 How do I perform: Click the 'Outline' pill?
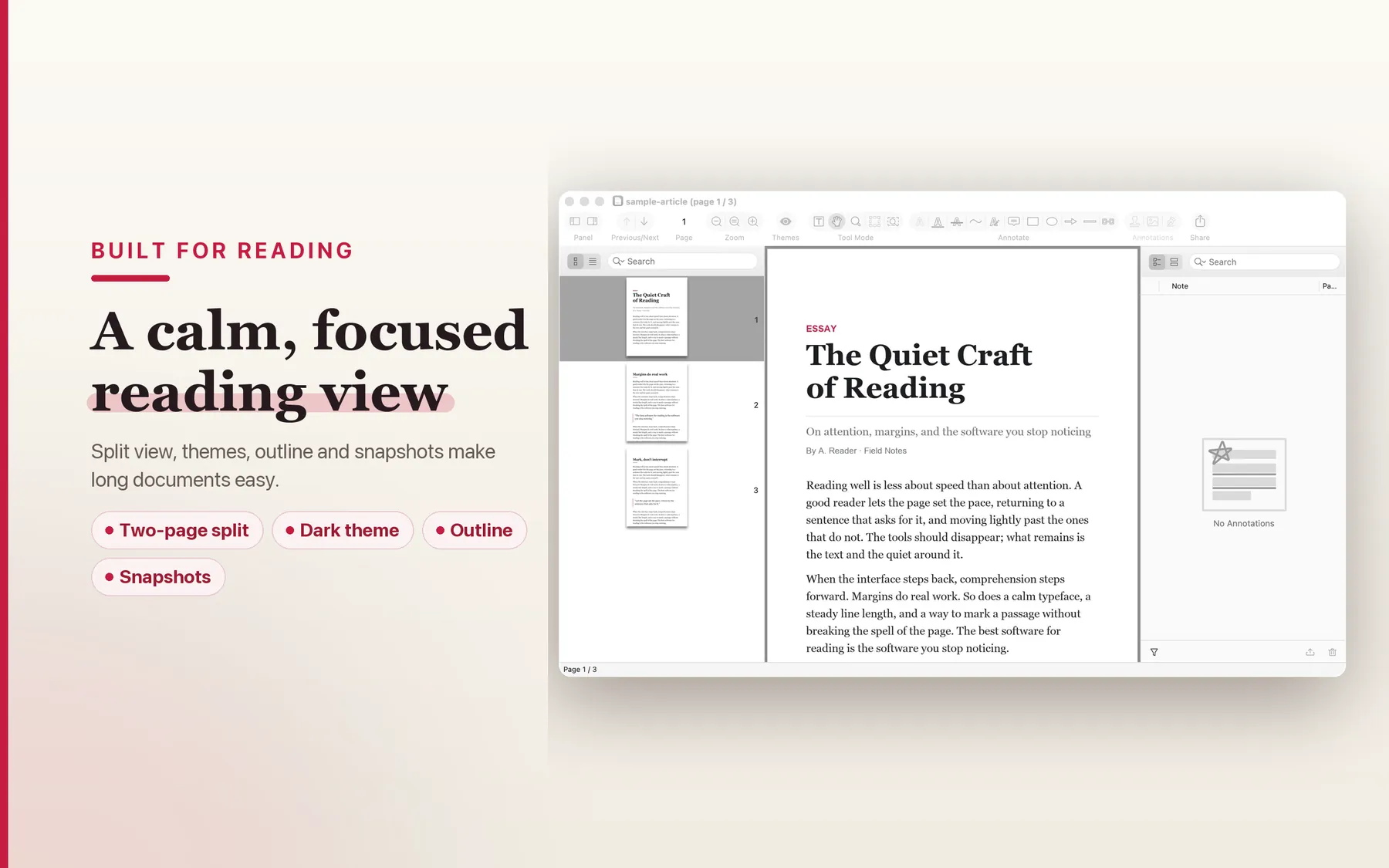pos(475,530)
